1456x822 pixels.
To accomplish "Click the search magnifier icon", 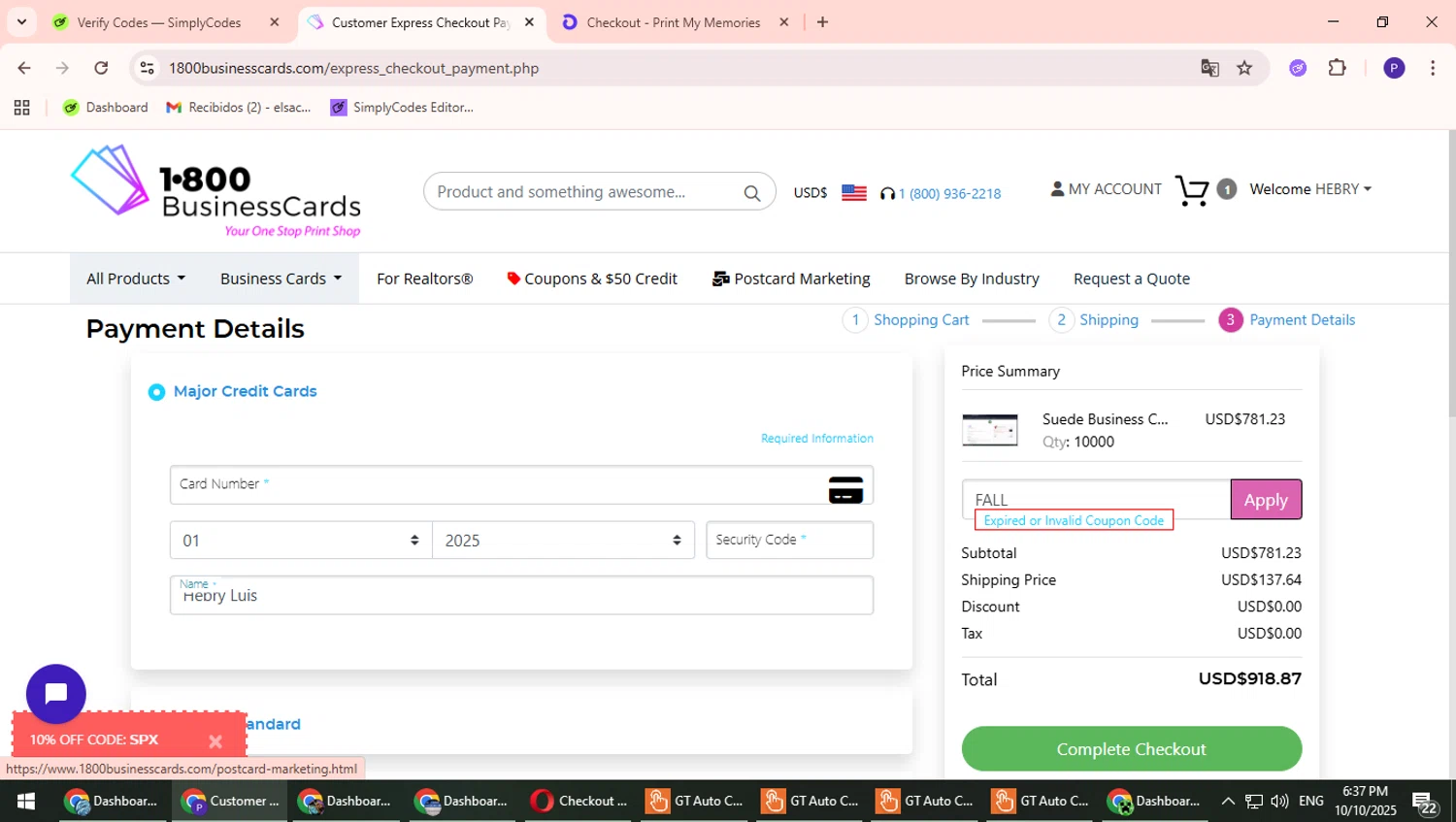I will (x=752, y=193).
